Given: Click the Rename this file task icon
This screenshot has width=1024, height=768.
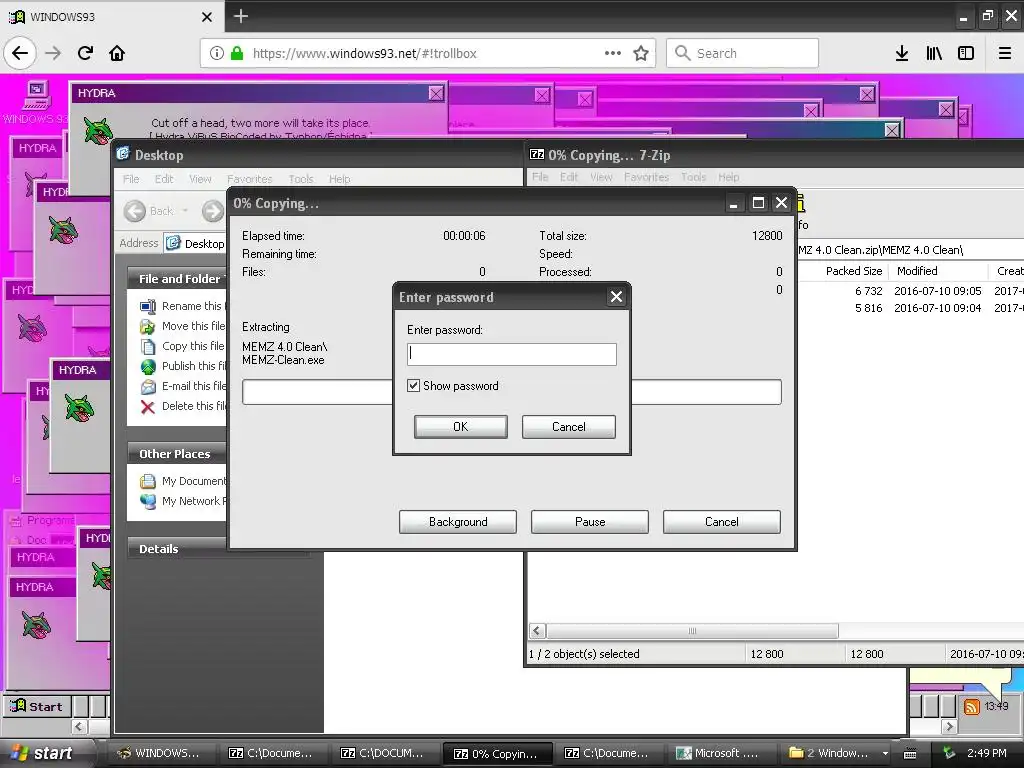Looking at the screenshot, I should coord(148,306).
